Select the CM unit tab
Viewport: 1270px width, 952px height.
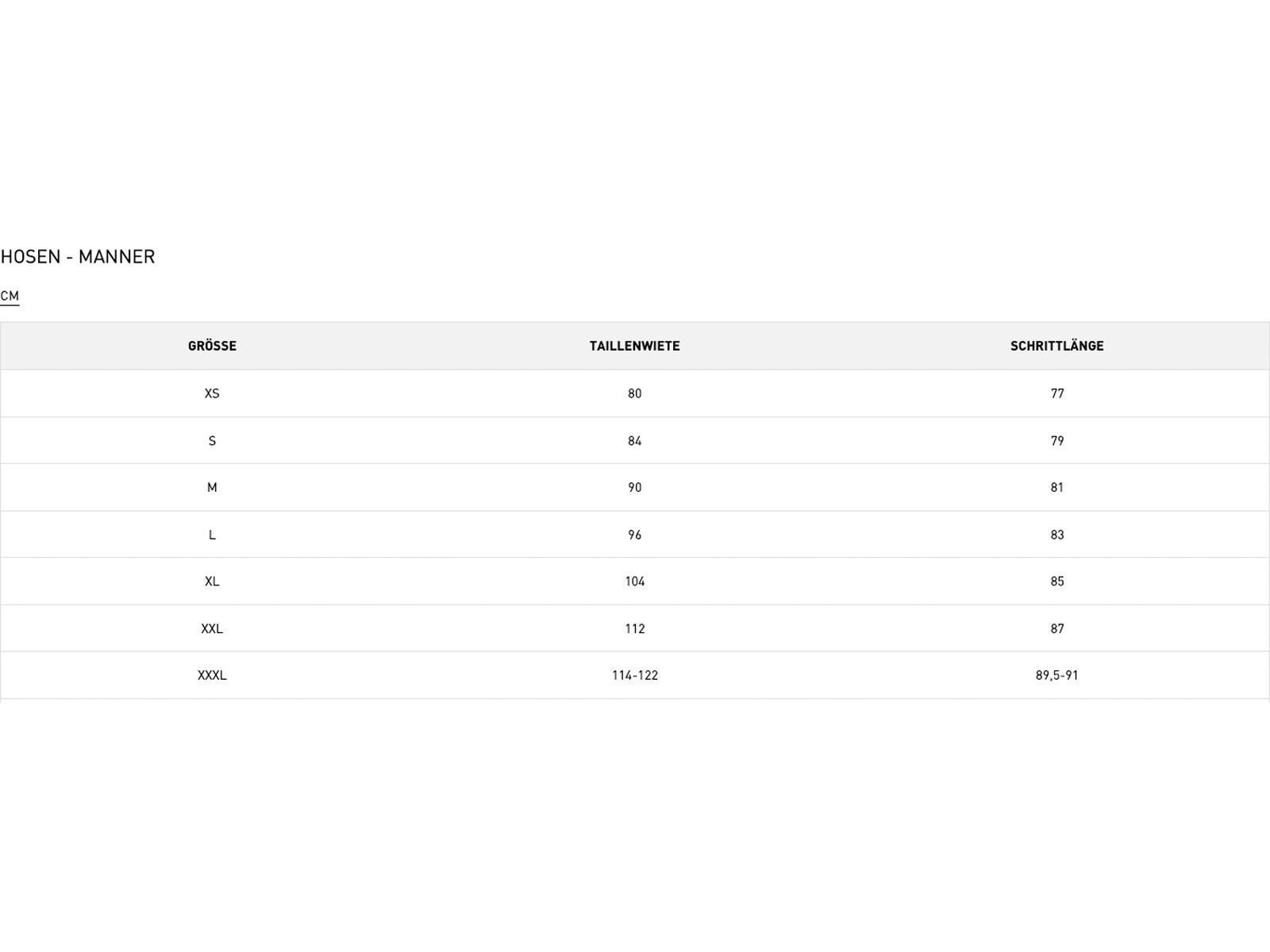[10, 296]
